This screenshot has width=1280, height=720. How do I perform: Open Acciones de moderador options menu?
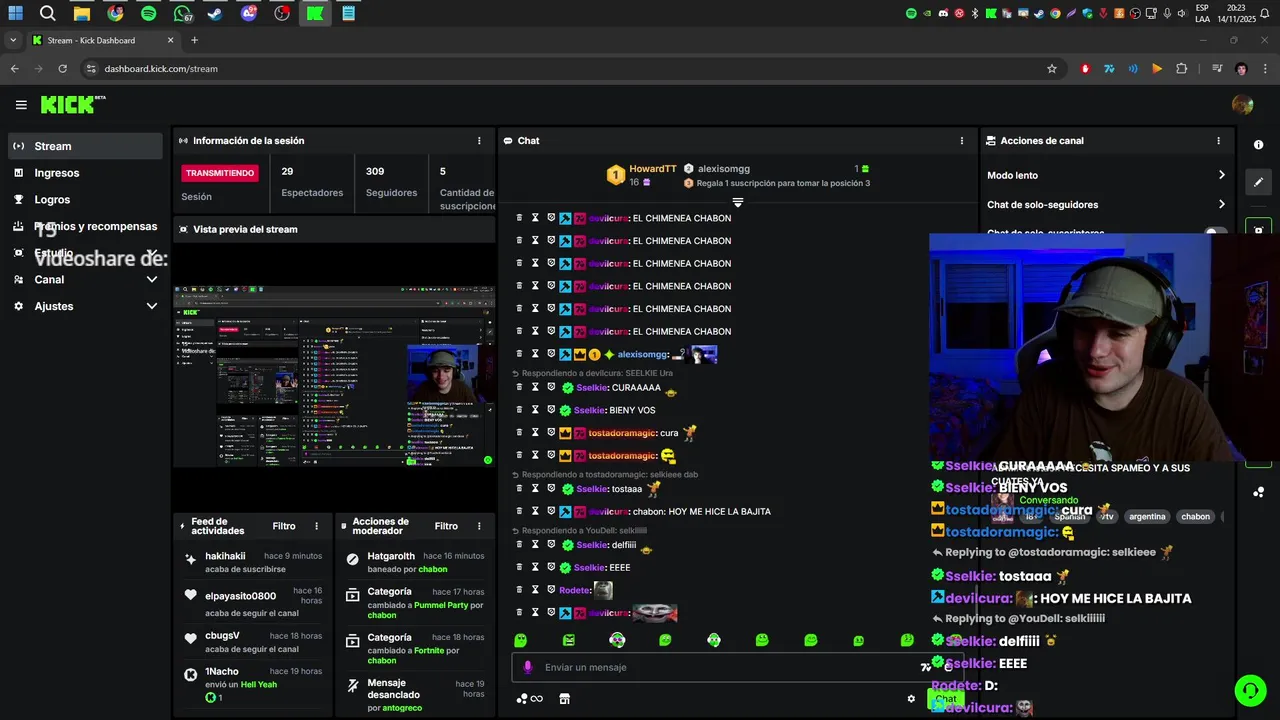pos(479,526)
